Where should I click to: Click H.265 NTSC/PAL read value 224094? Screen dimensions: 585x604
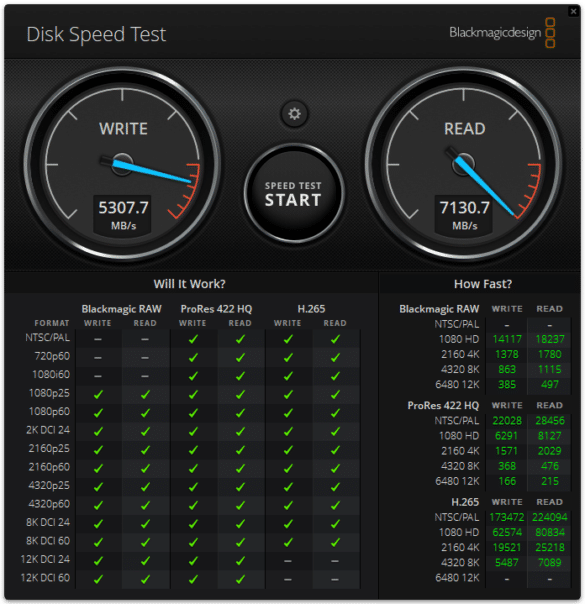point(550,517)
